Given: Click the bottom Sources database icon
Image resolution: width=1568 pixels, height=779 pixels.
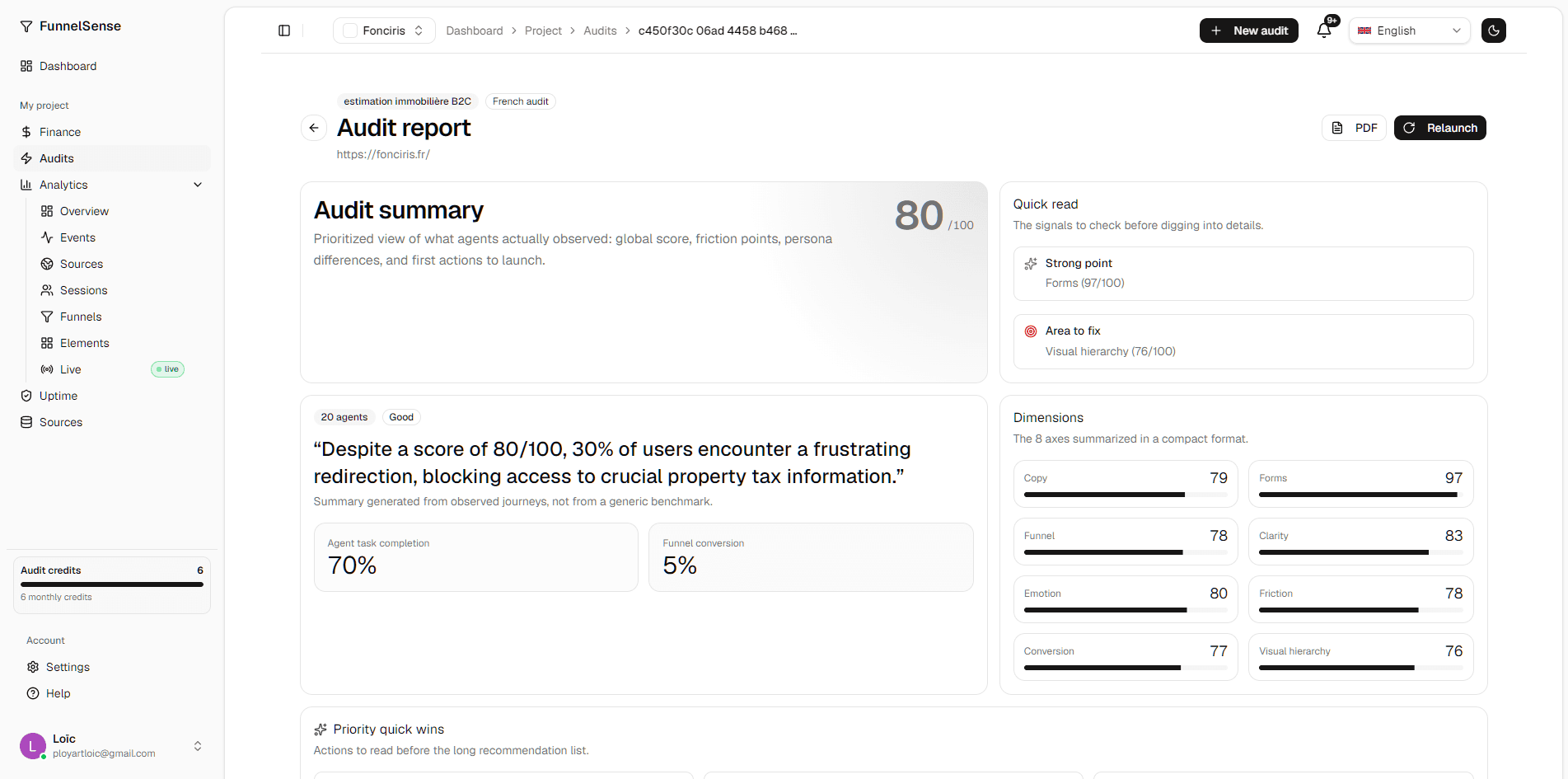Looking at the screenshot, I should coord(26,422).
